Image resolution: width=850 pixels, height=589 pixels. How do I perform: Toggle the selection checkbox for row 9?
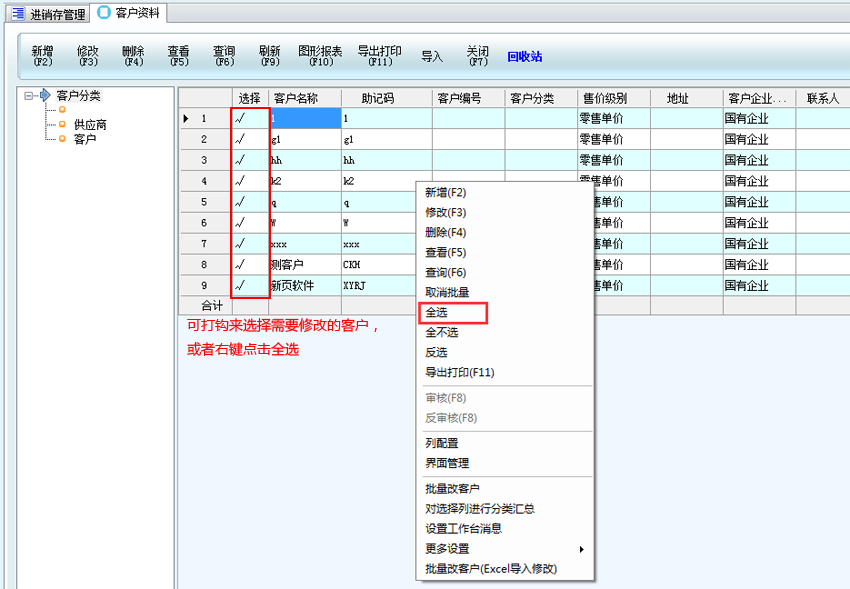[240, 286]
